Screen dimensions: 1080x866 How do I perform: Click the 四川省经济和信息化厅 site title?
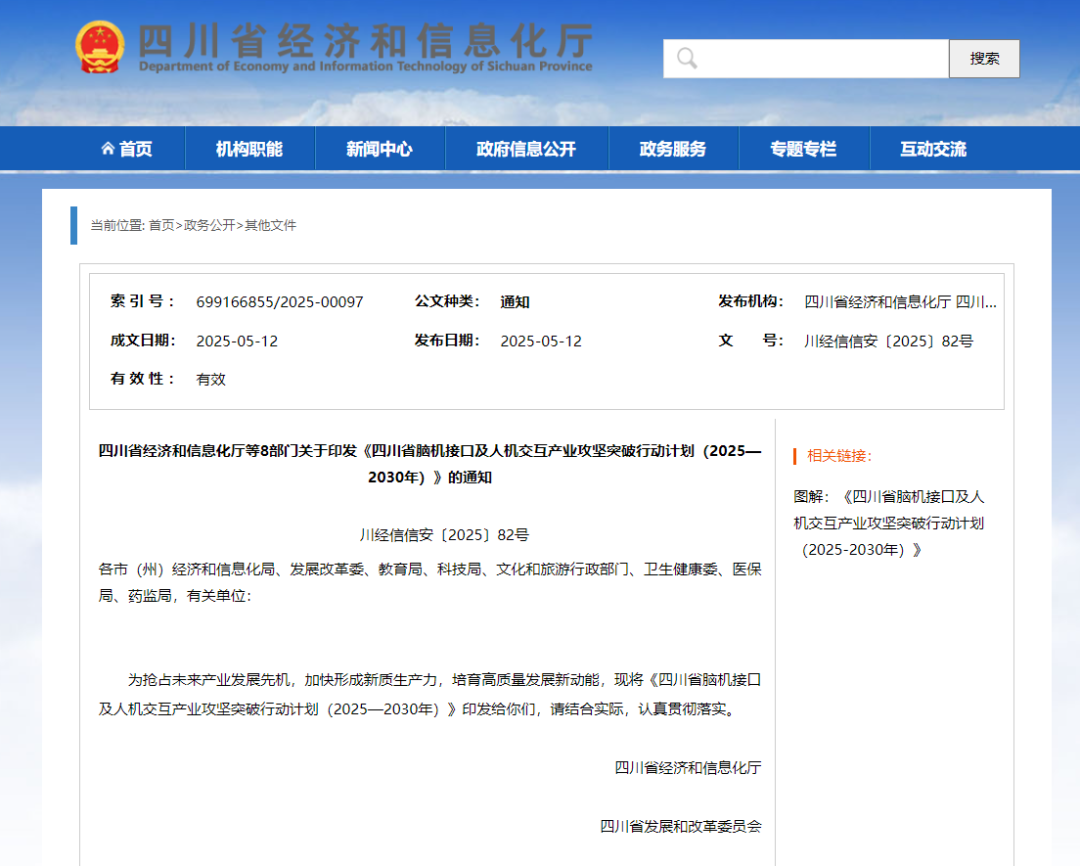click(x=365, y=41)
